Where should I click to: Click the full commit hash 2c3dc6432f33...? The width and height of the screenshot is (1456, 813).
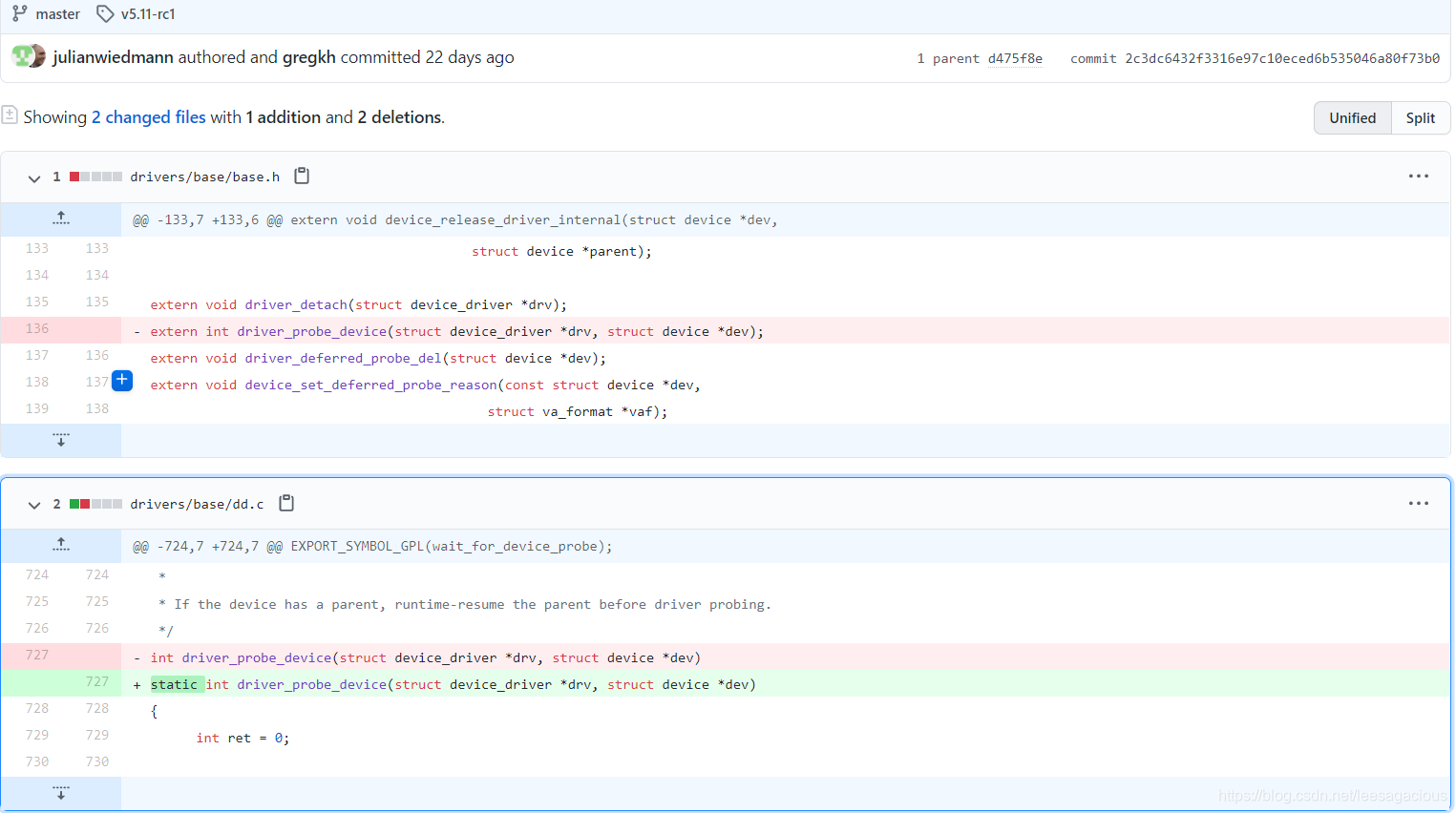(1282, 58)
